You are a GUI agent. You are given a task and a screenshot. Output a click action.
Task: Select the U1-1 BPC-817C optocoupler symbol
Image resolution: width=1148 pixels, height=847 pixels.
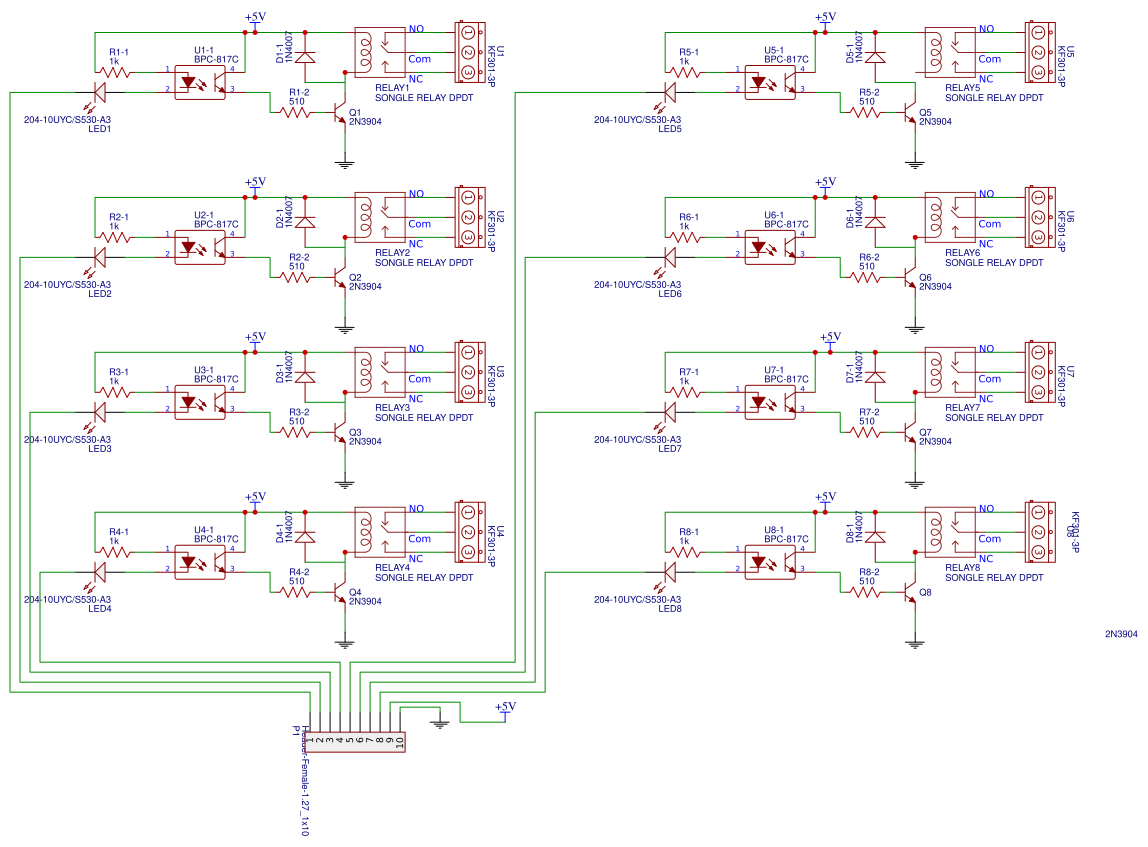pos(204,81)
